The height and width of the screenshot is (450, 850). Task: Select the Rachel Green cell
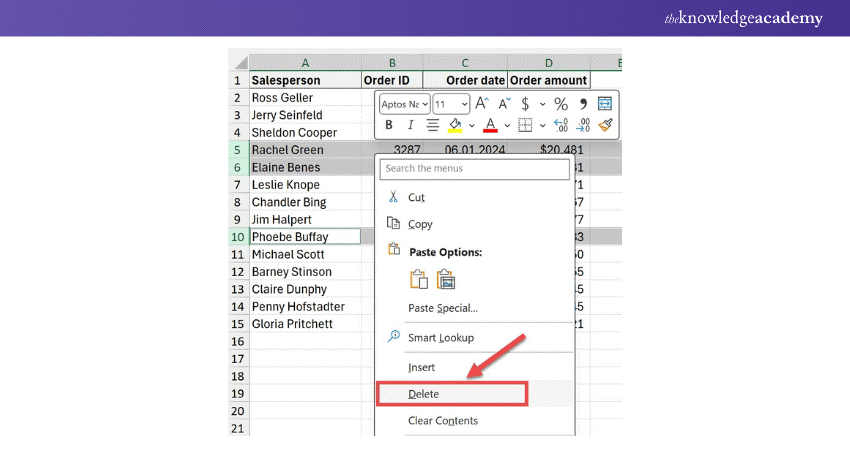point(305,150)
